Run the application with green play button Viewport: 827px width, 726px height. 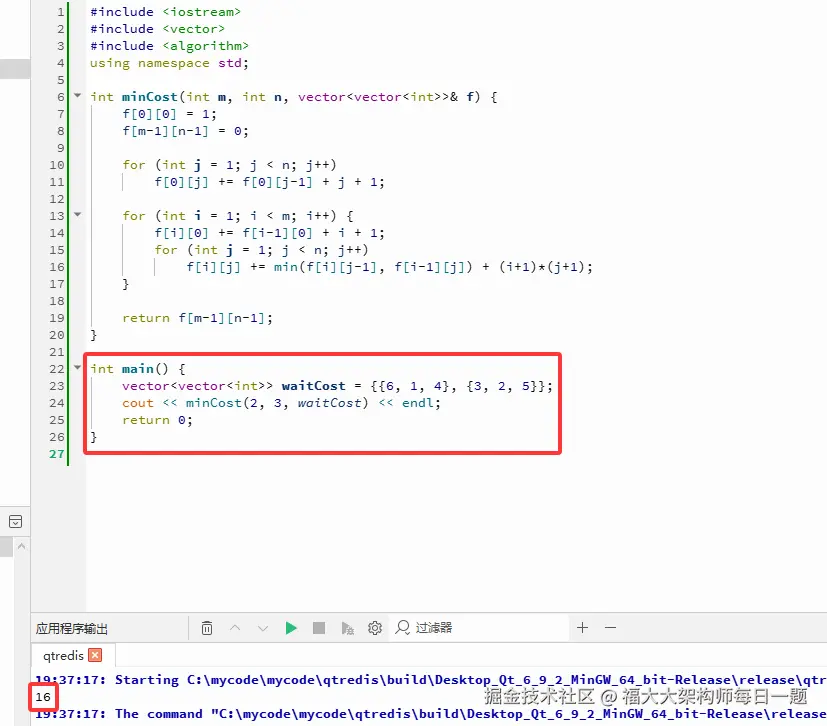tap(291, 628)
